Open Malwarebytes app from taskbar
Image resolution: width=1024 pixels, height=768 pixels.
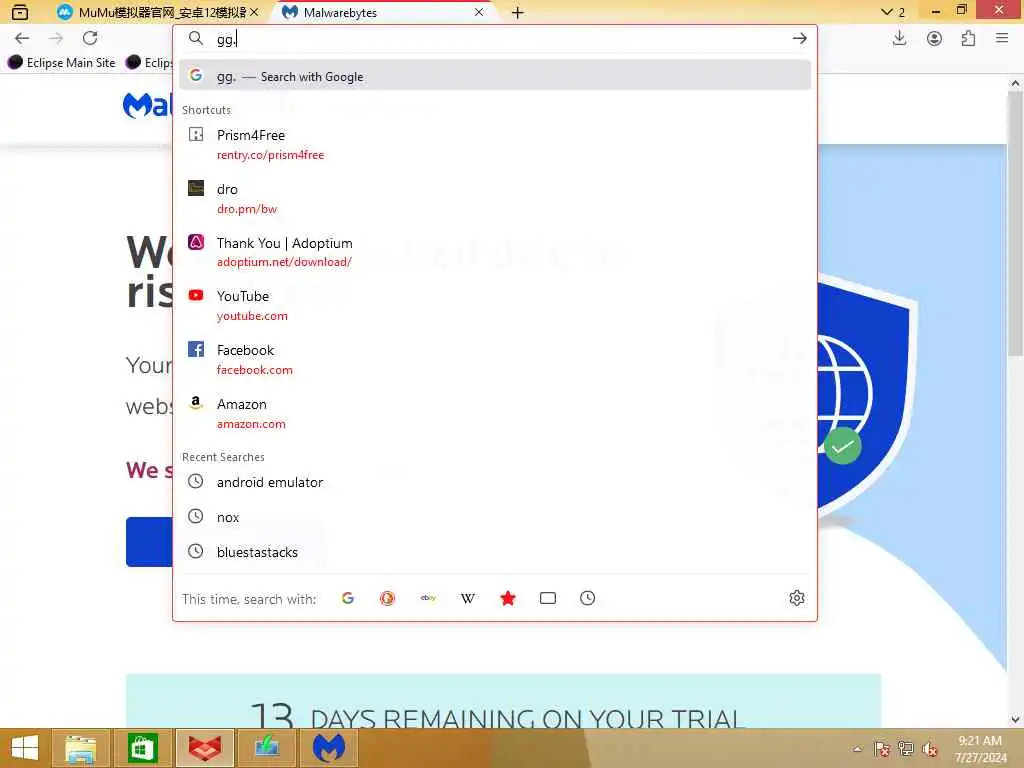(x=328, y=748)
